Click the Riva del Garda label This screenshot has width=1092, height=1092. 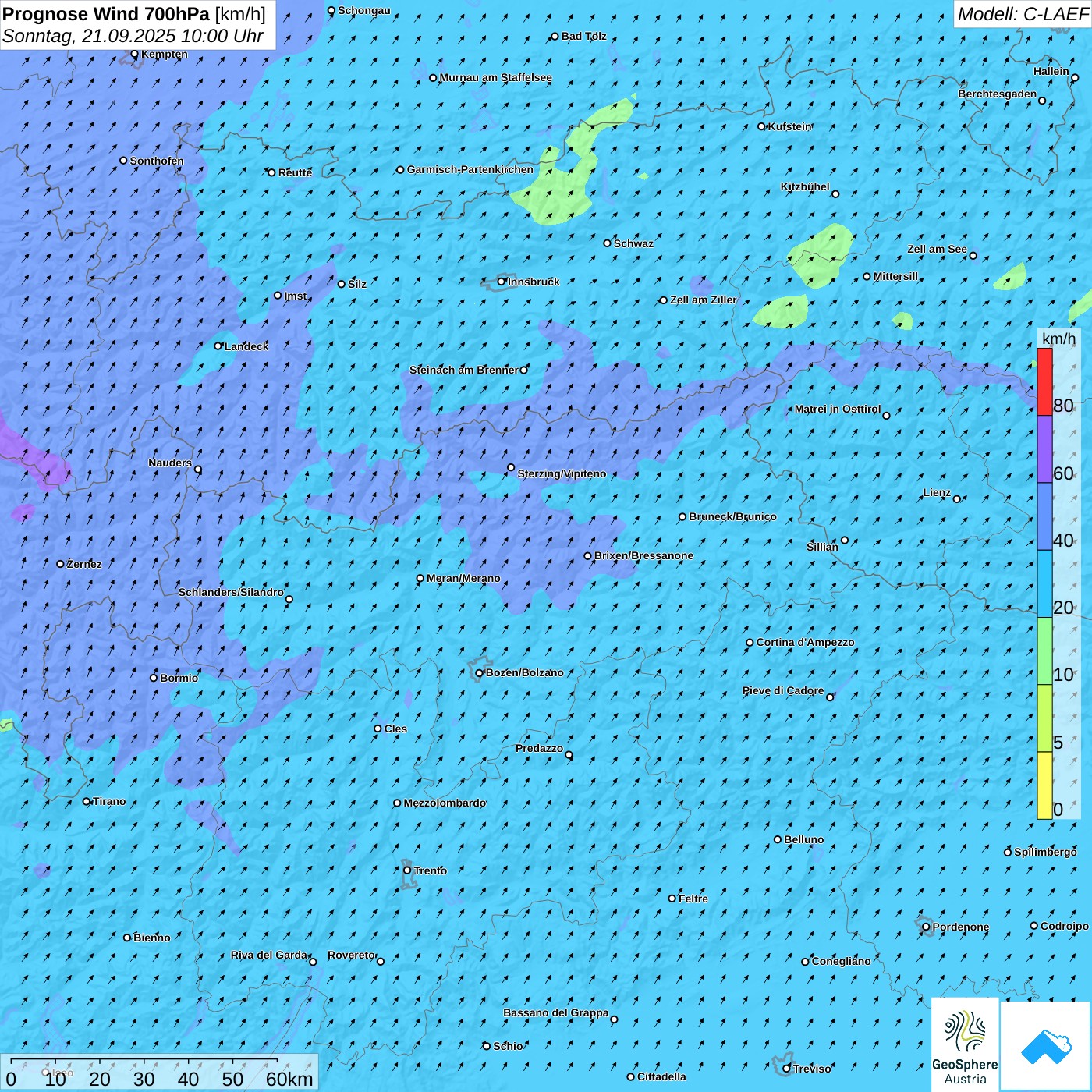point(269,955)
